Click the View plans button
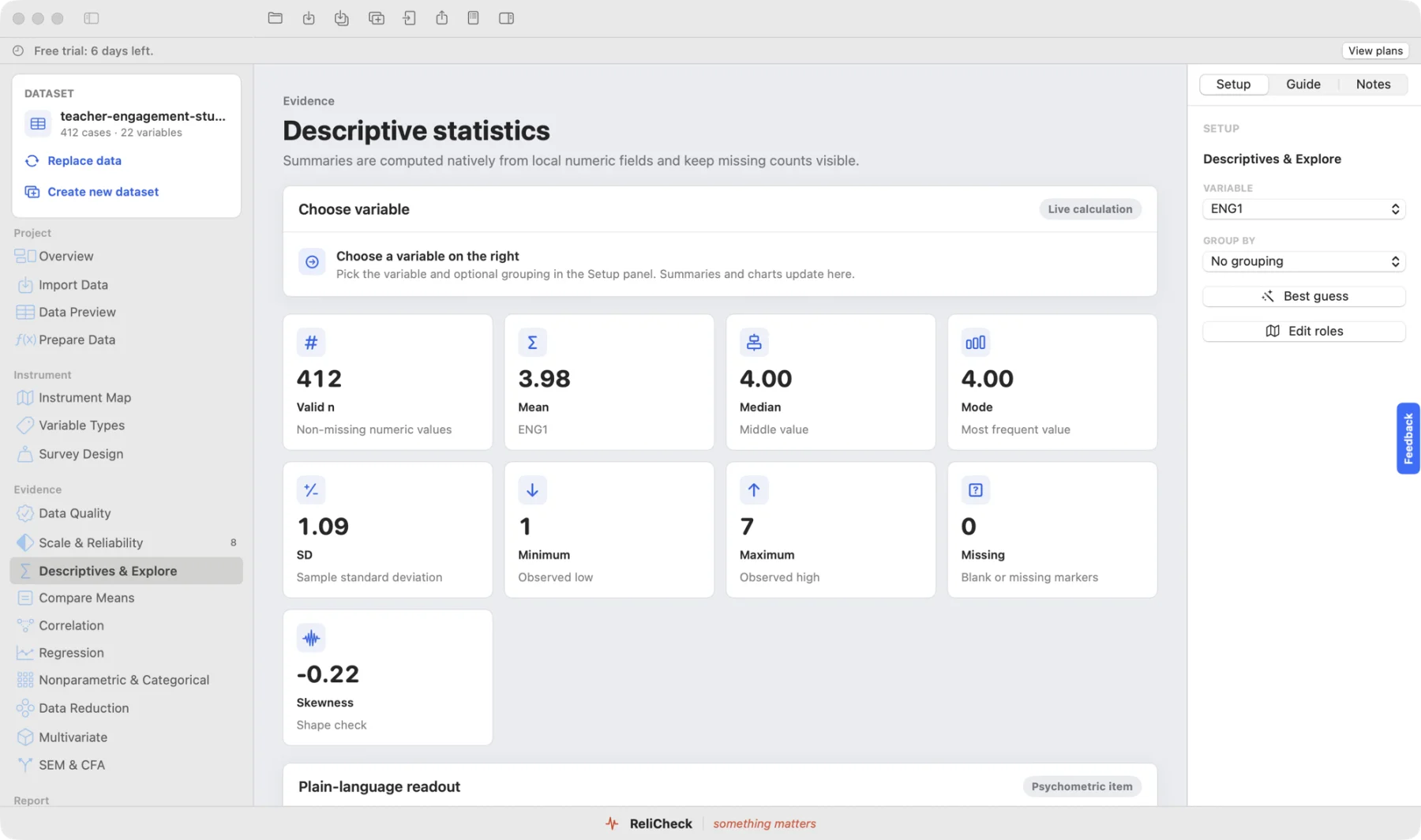This screenshot has width=1421, height=840. pyautogui.click(x=1375, y=51)
